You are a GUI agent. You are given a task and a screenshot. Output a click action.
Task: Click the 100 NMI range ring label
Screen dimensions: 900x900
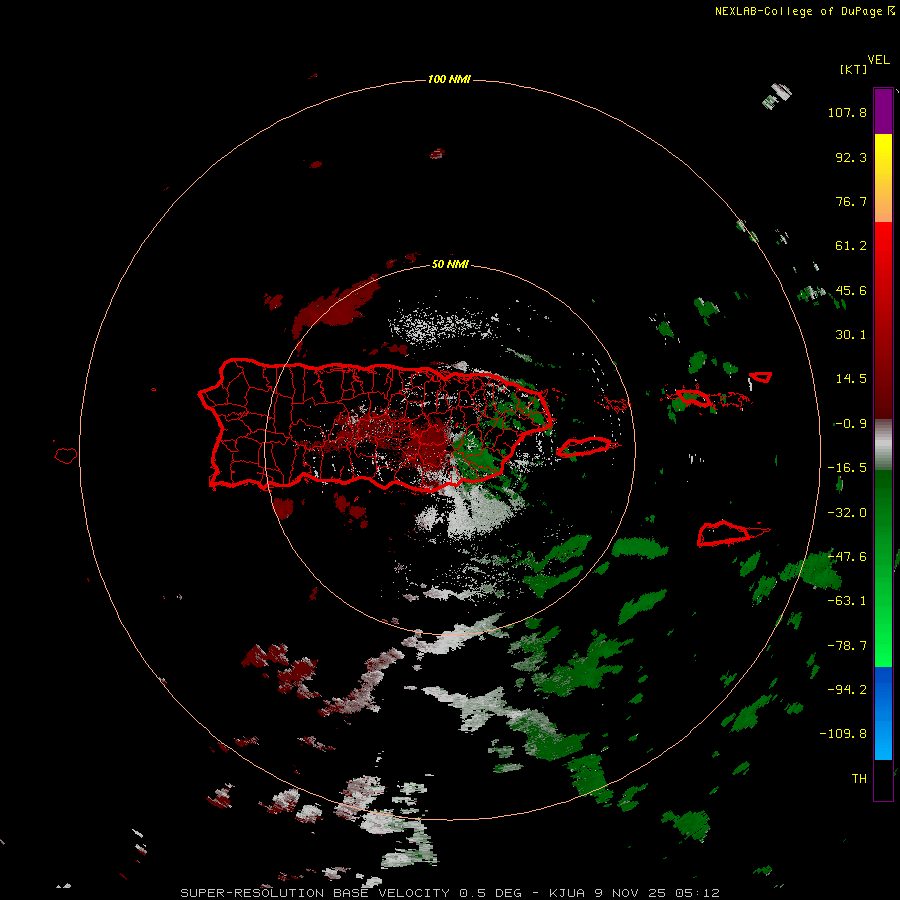point(449,79)
